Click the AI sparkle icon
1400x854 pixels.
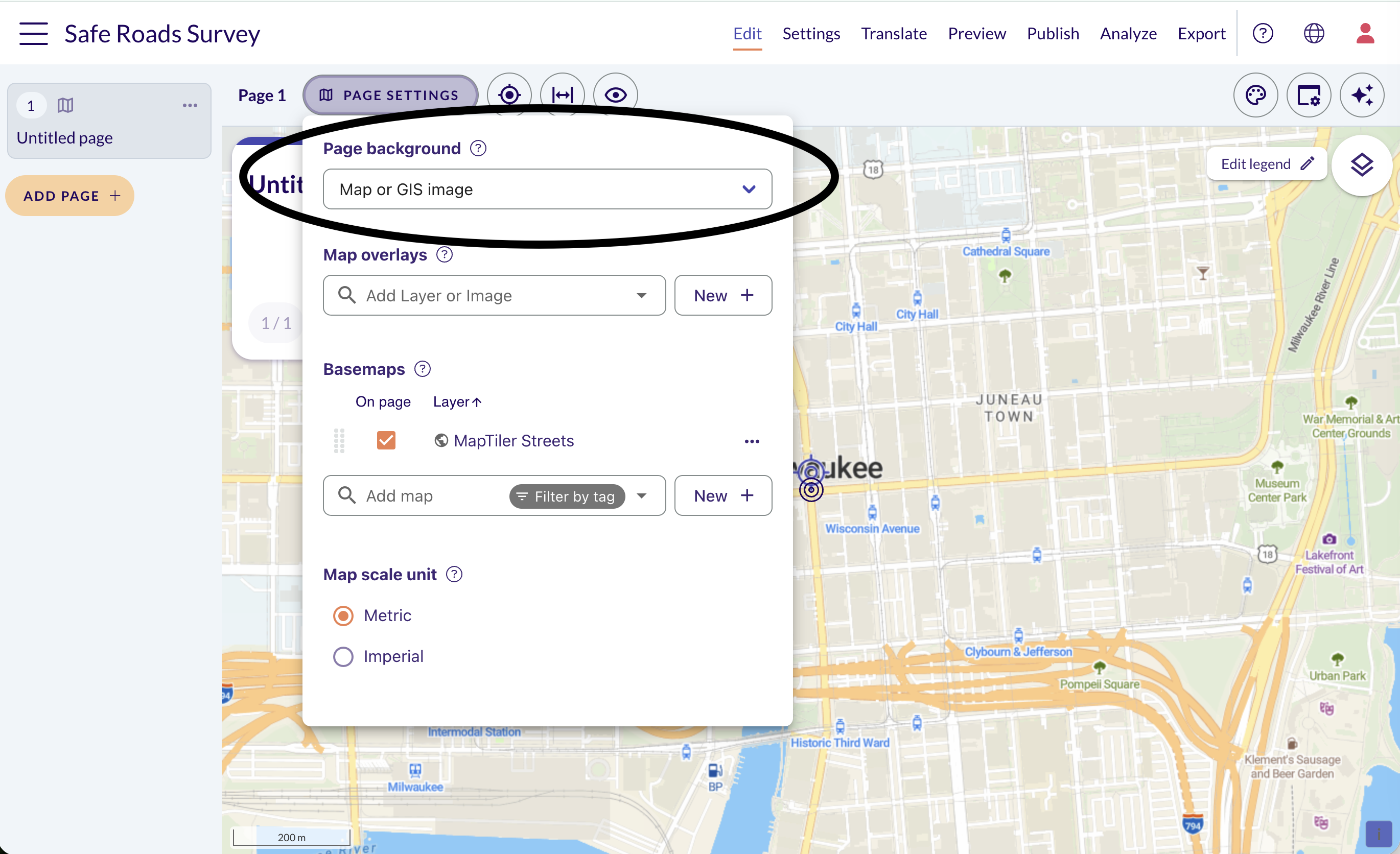[x=1362, y=95]
